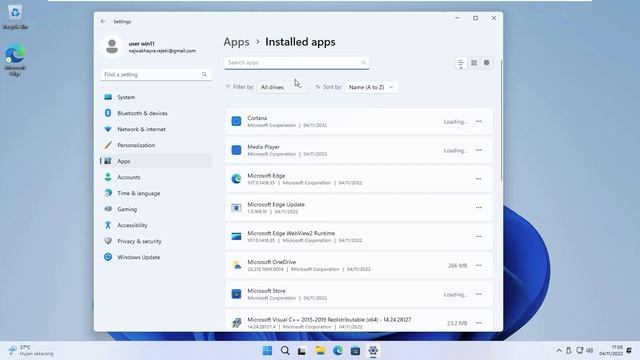Click in the Search apps field

coord(297,63)
